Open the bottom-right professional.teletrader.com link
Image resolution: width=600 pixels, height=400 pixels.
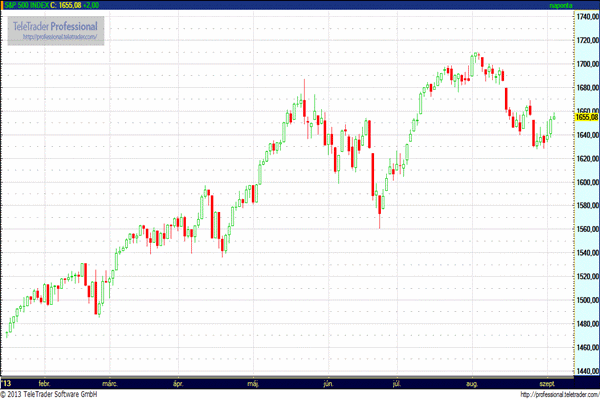[546, 395]
